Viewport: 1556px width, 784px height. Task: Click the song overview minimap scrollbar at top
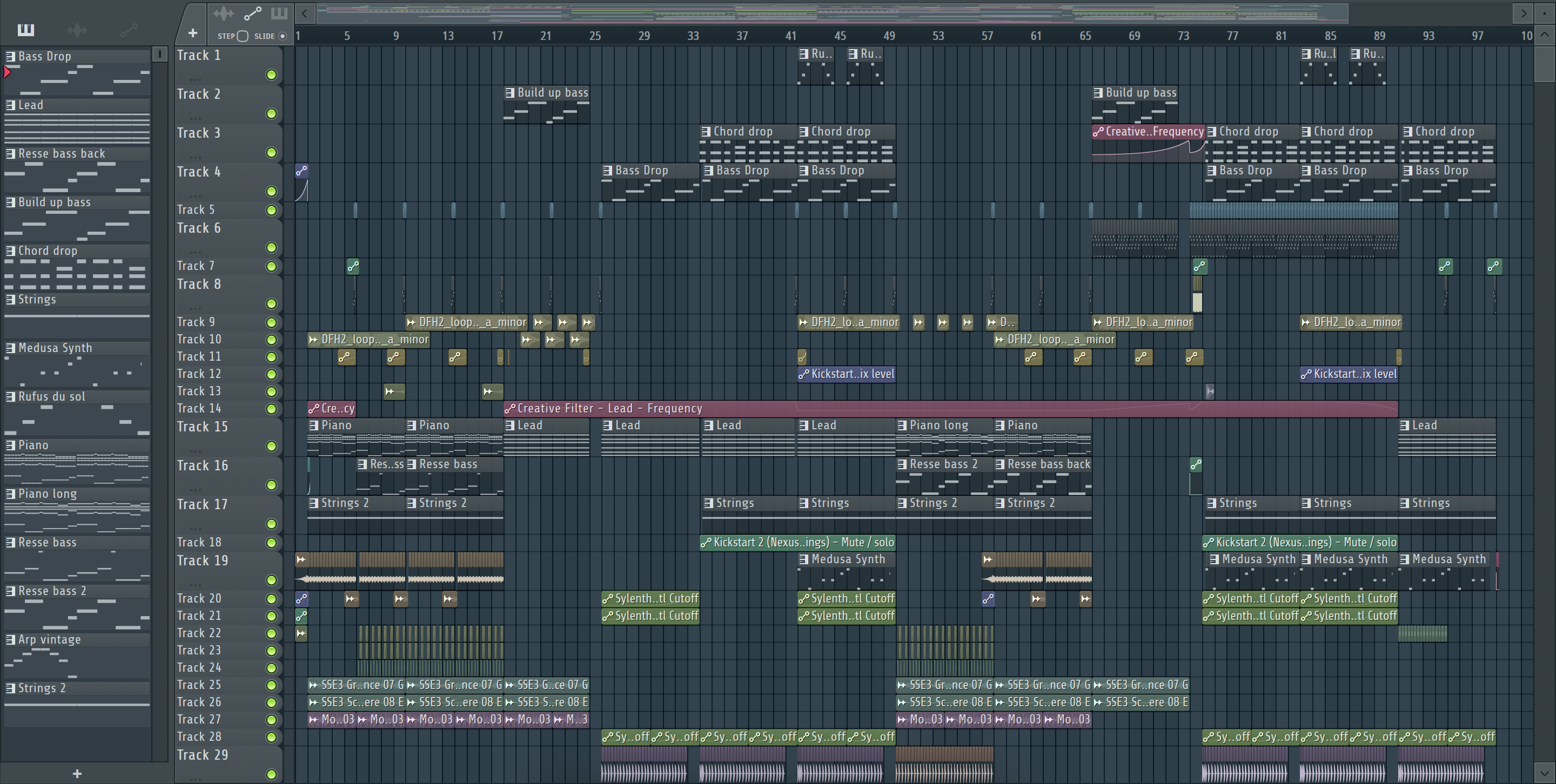coord(833,12)
